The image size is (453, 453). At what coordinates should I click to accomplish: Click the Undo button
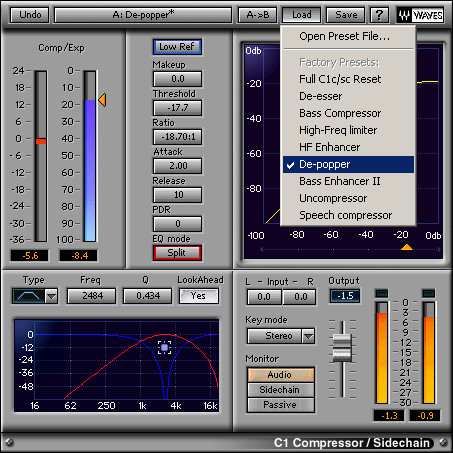(30, 15)
